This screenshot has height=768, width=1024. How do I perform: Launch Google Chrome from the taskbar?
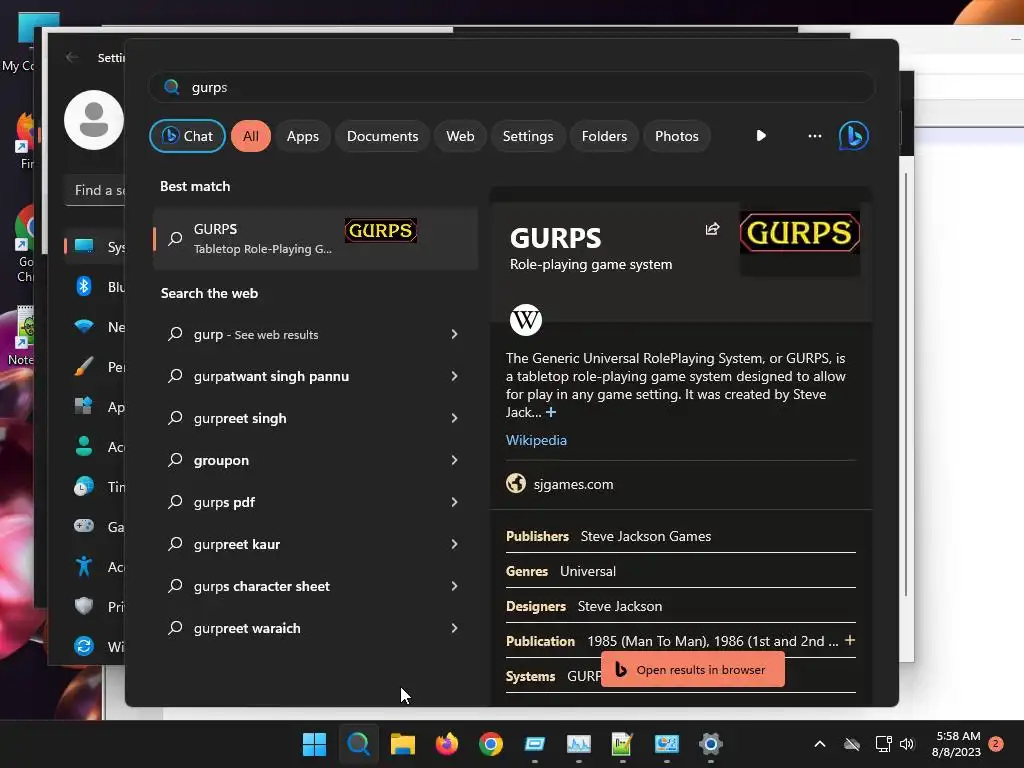[490, 744]
